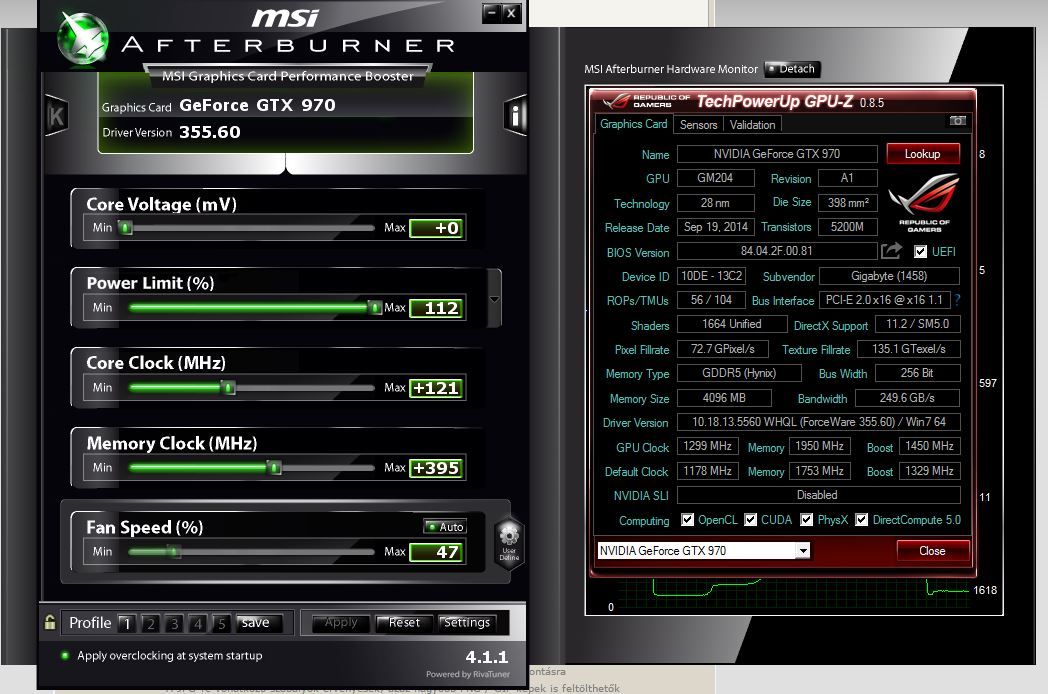Open the information i side button
The width and height of the screenshot is (1048, 694).
[x=515, y=116]
